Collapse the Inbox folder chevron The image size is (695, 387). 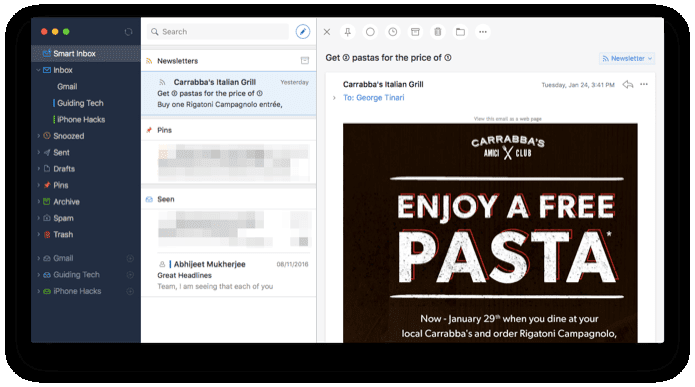(38, 70)
